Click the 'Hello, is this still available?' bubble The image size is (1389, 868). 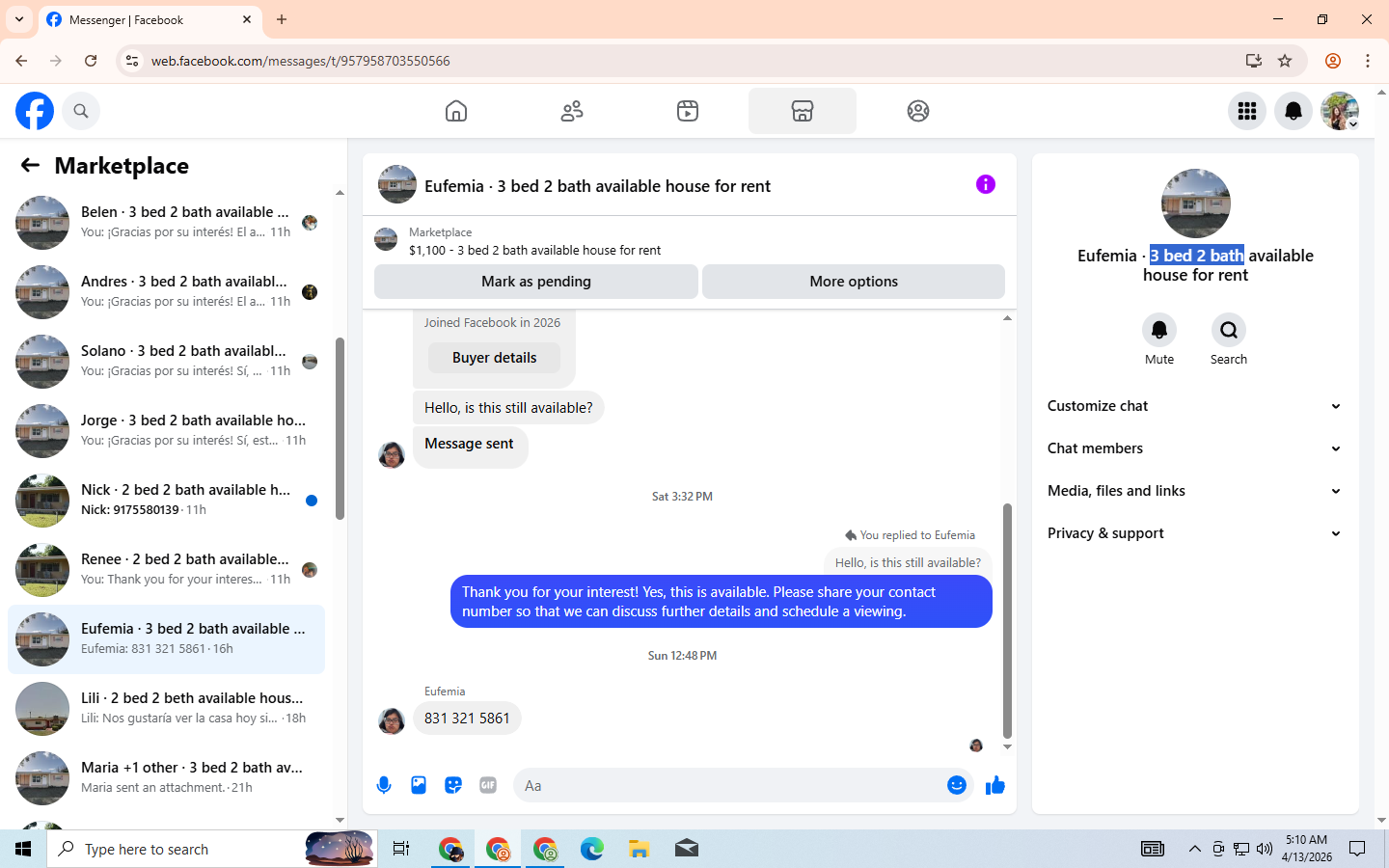click(508, 408)
